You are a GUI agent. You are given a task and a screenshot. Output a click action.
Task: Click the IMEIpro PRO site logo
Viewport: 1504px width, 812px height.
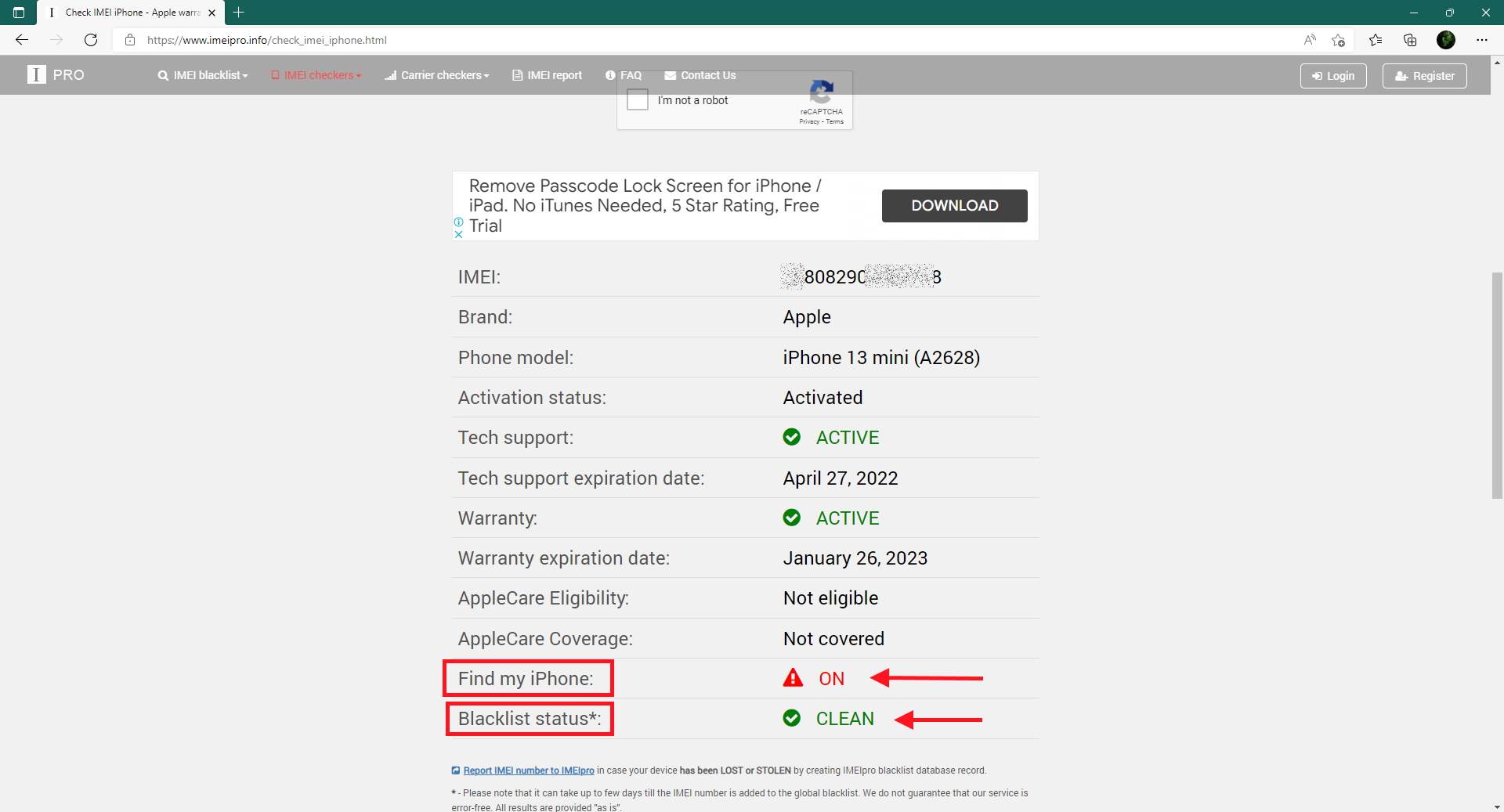click(55, 75)
